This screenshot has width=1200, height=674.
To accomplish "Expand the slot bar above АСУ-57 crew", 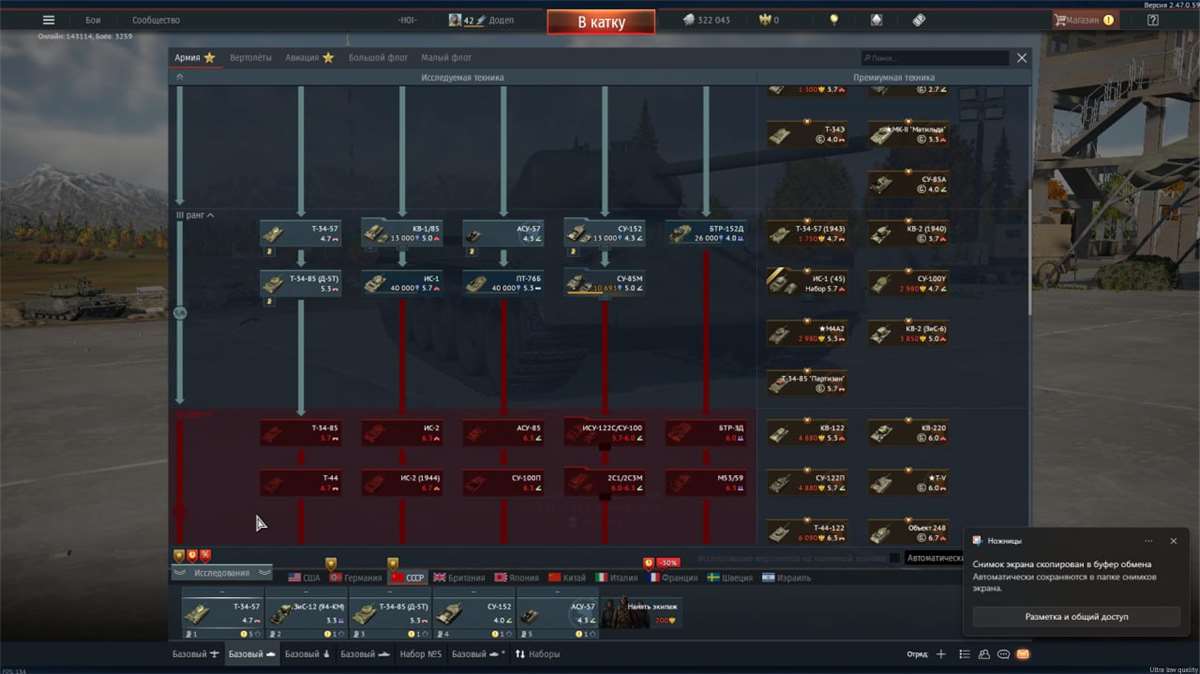I will [x=558, y=591].
